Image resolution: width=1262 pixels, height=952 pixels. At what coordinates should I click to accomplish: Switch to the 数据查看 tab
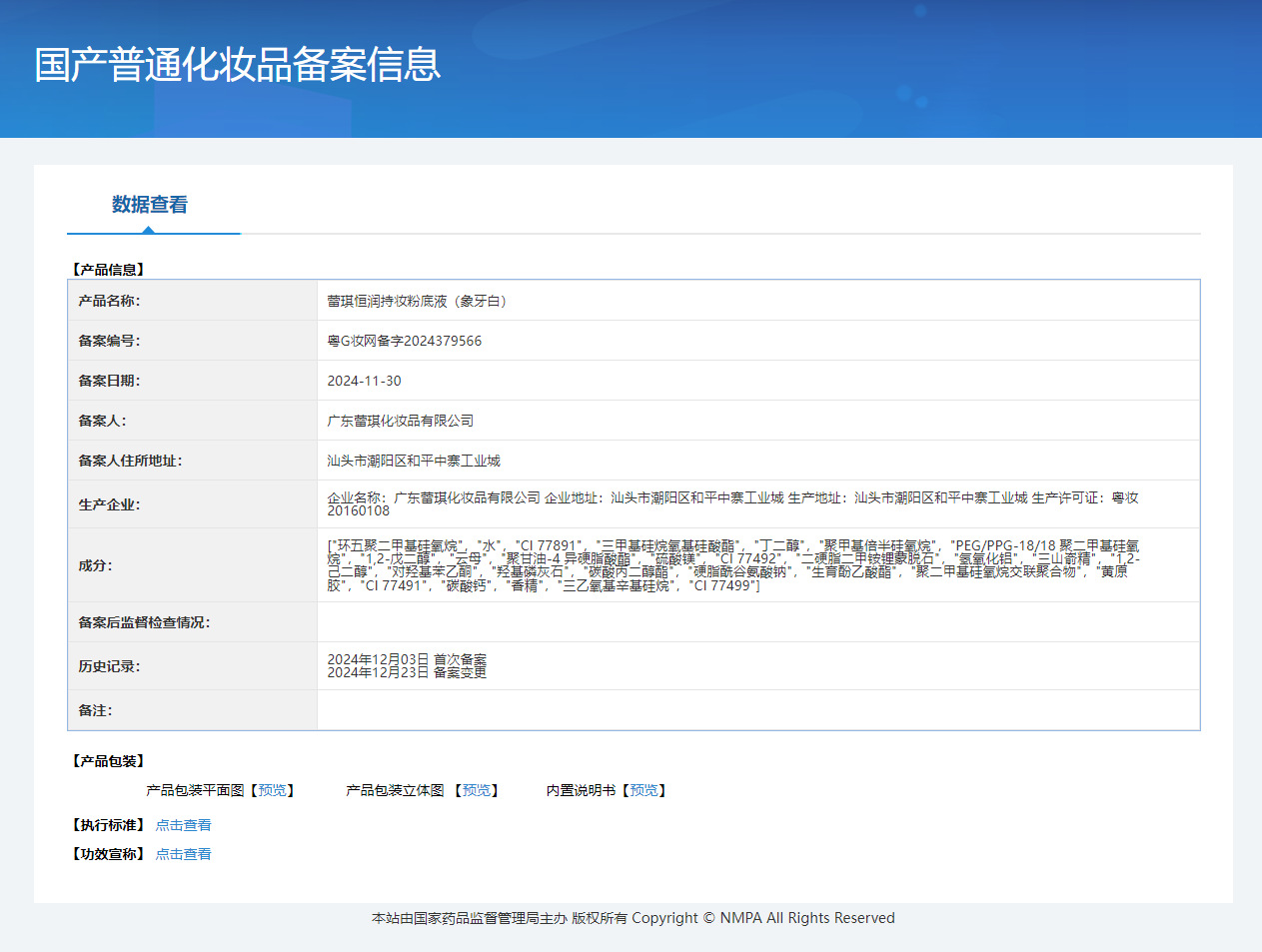(150, 205)
